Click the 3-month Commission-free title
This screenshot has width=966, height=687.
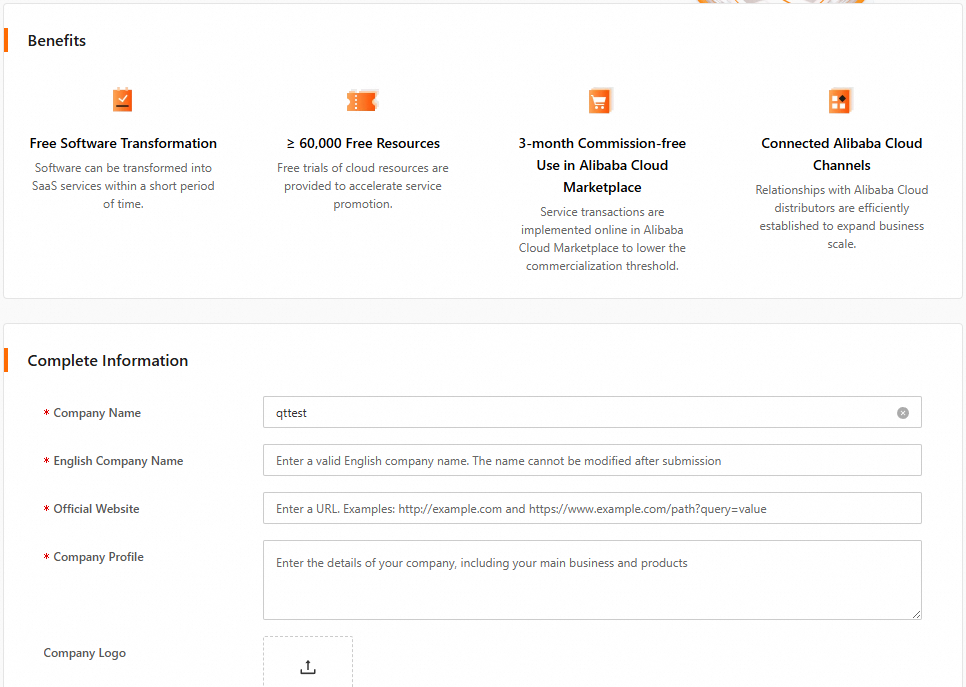coord(602,165)
